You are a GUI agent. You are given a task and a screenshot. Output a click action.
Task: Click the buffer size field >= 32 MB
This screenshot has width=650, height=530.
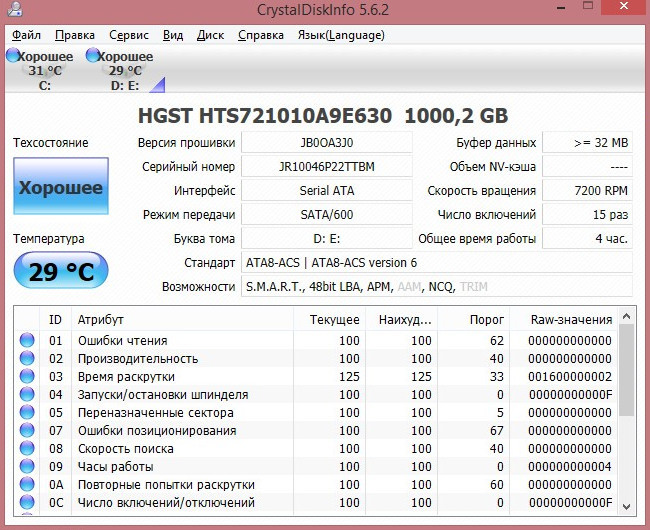(x=587, y=143)
